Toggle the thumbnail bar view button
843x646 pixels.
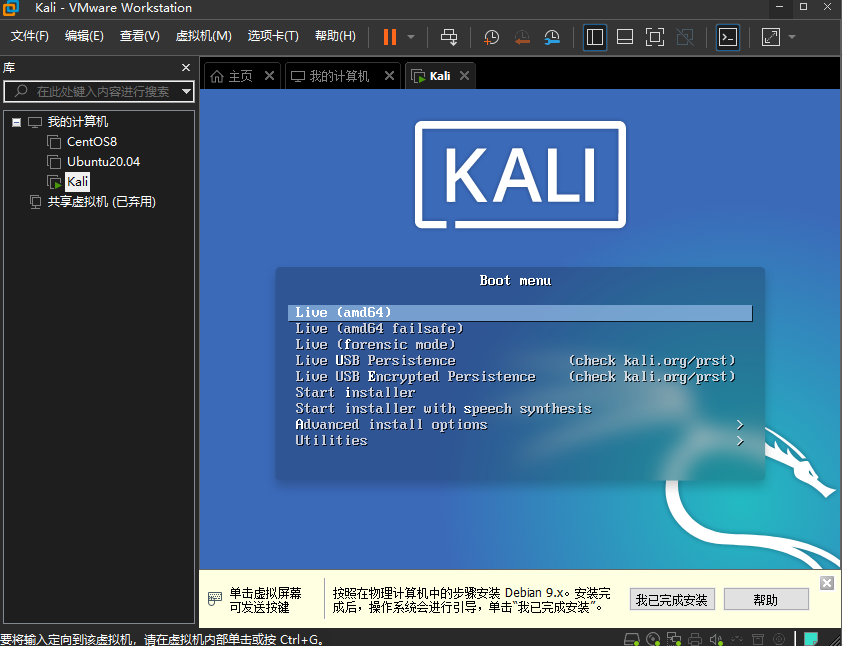tap(625, 37)
